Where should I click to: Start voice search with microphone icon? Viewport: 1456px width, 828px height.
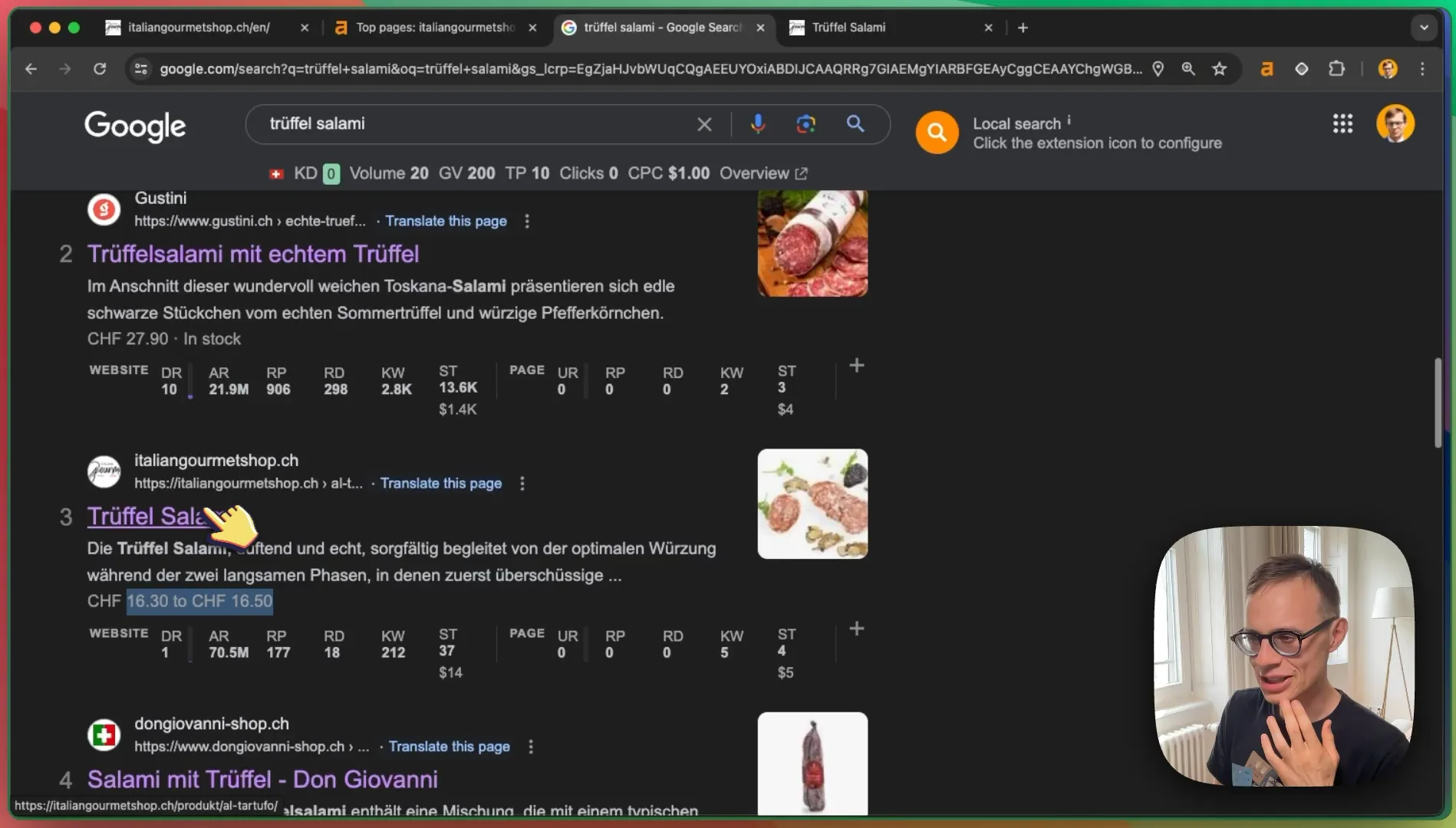click(758, 124)
